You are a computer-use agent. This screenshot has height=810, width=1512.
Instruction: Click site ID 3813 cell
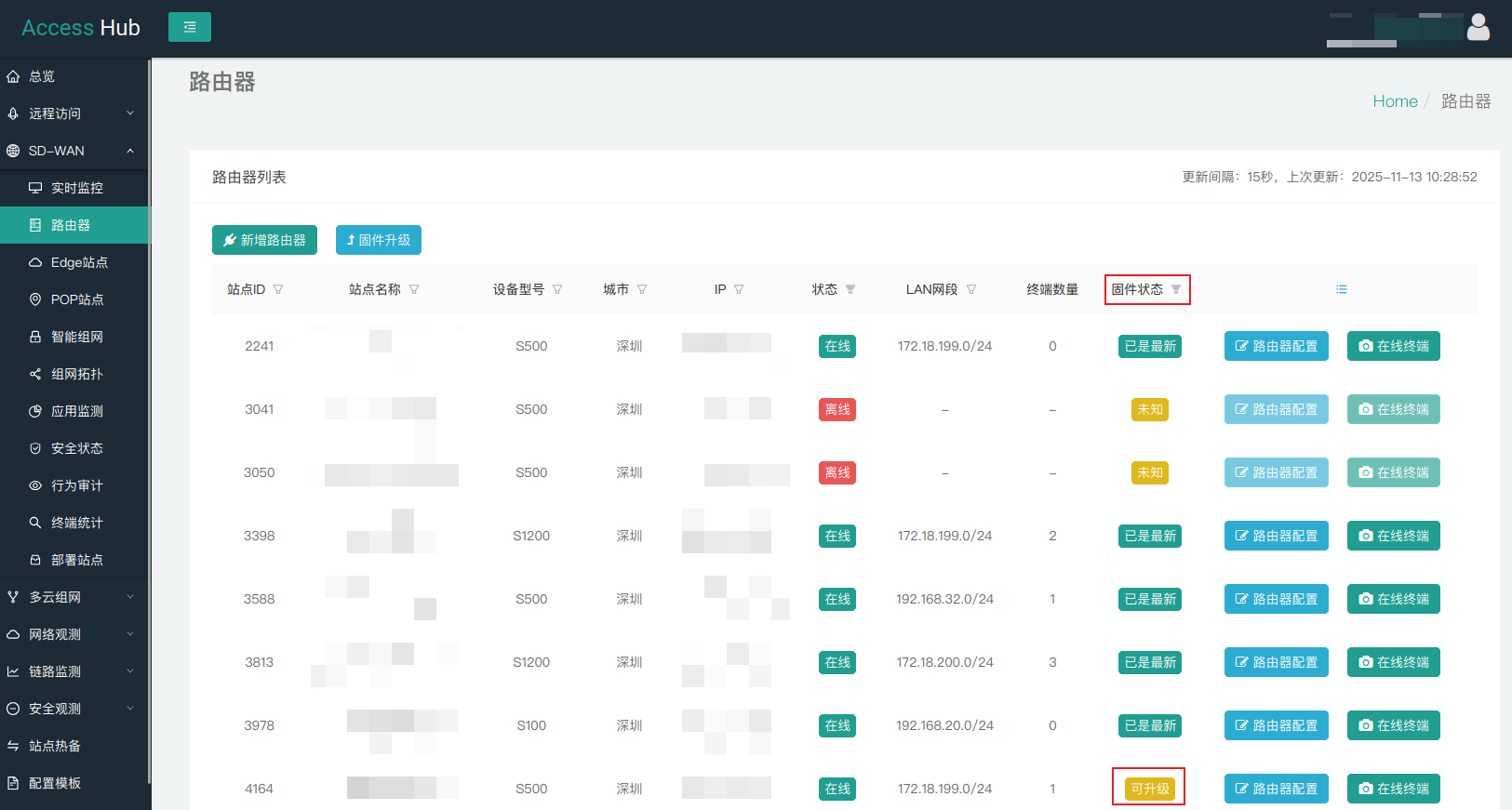(x=260, y=662)
